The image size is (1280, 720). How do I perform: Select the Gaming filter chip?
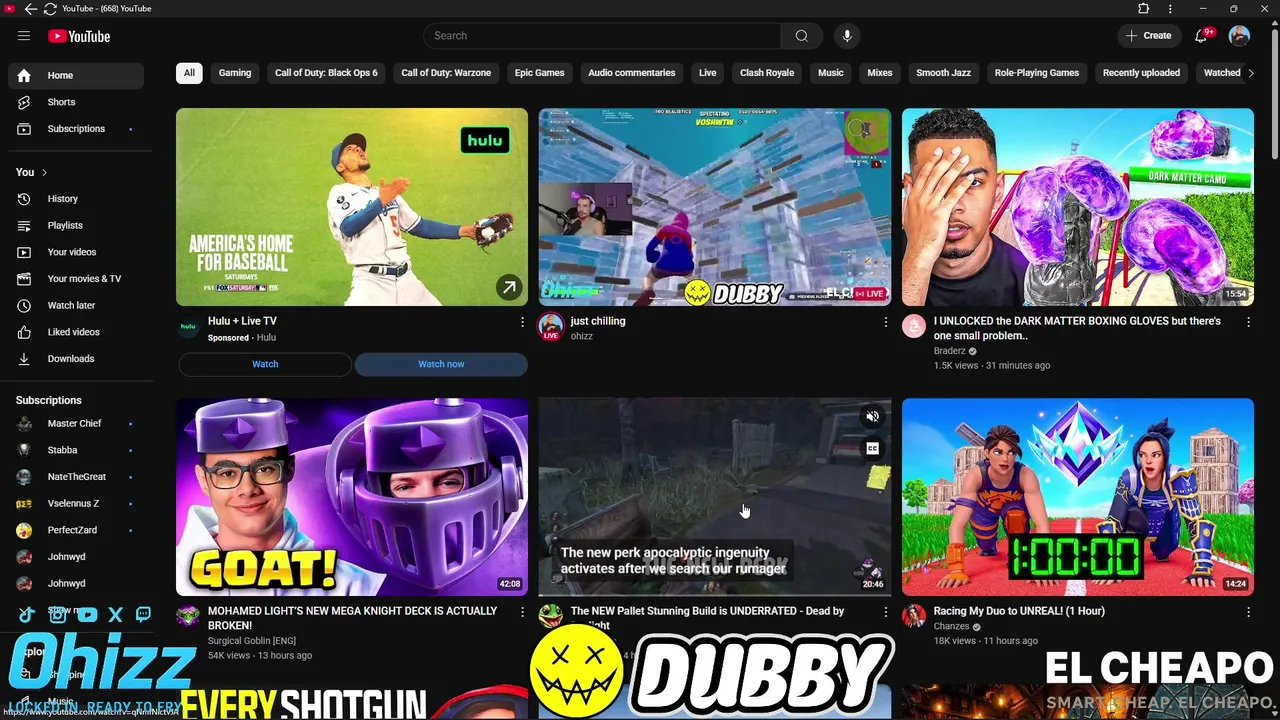tap(235, 73)
